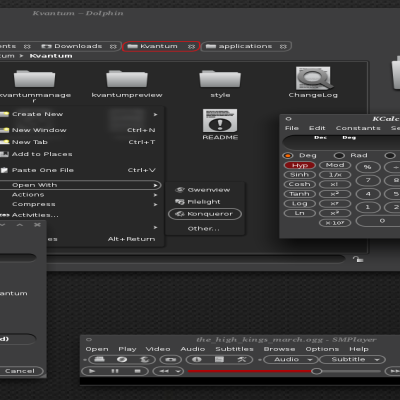The height and width of the screenshot is (400, 400).
Task: Click the 7 key in KCalc
Action: pyautogui.click(x=368, y=180)
